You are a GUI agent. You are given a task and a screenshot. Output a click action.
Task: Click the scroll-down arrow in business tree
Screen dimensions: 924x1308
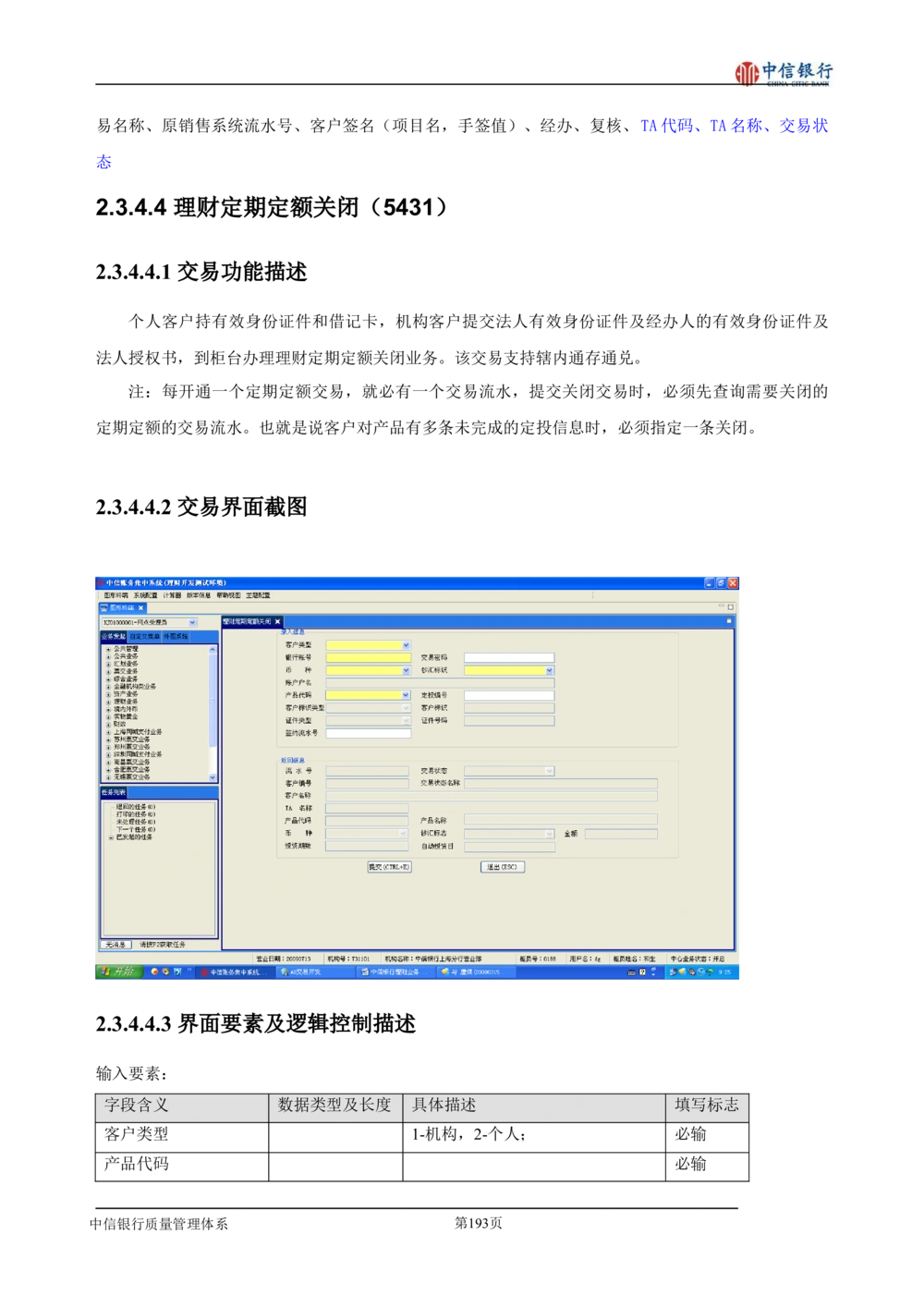coord(213,777)
